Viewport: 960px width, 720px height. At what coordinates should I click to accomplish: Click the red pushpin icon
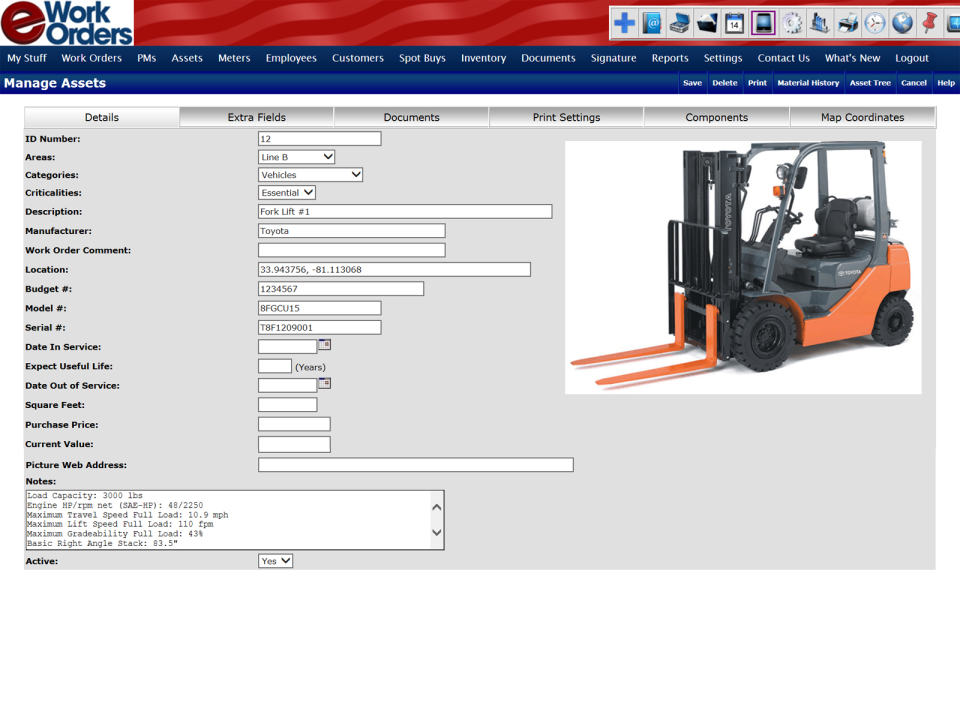[930, 23]
